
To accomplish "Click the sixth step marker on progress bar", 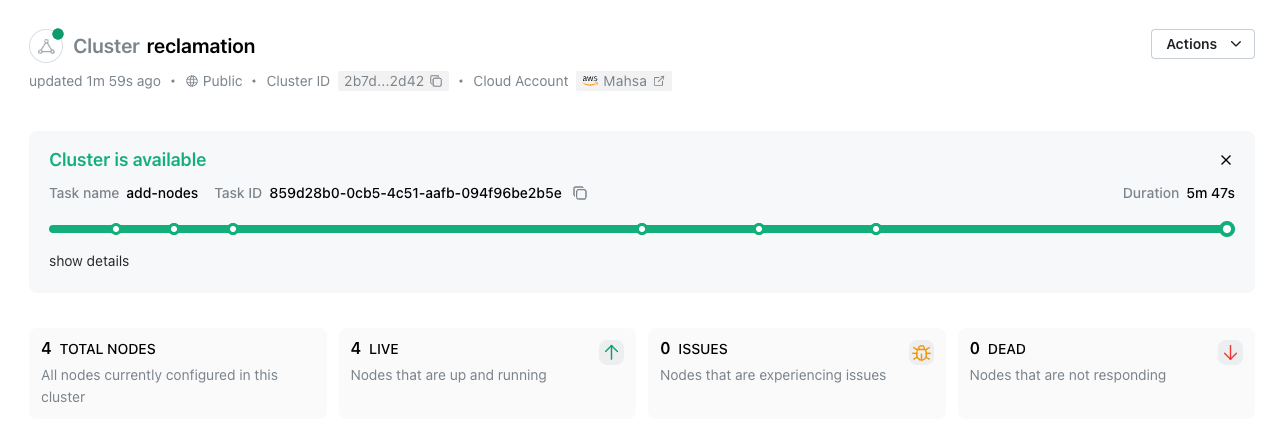I will coord(876,229).
